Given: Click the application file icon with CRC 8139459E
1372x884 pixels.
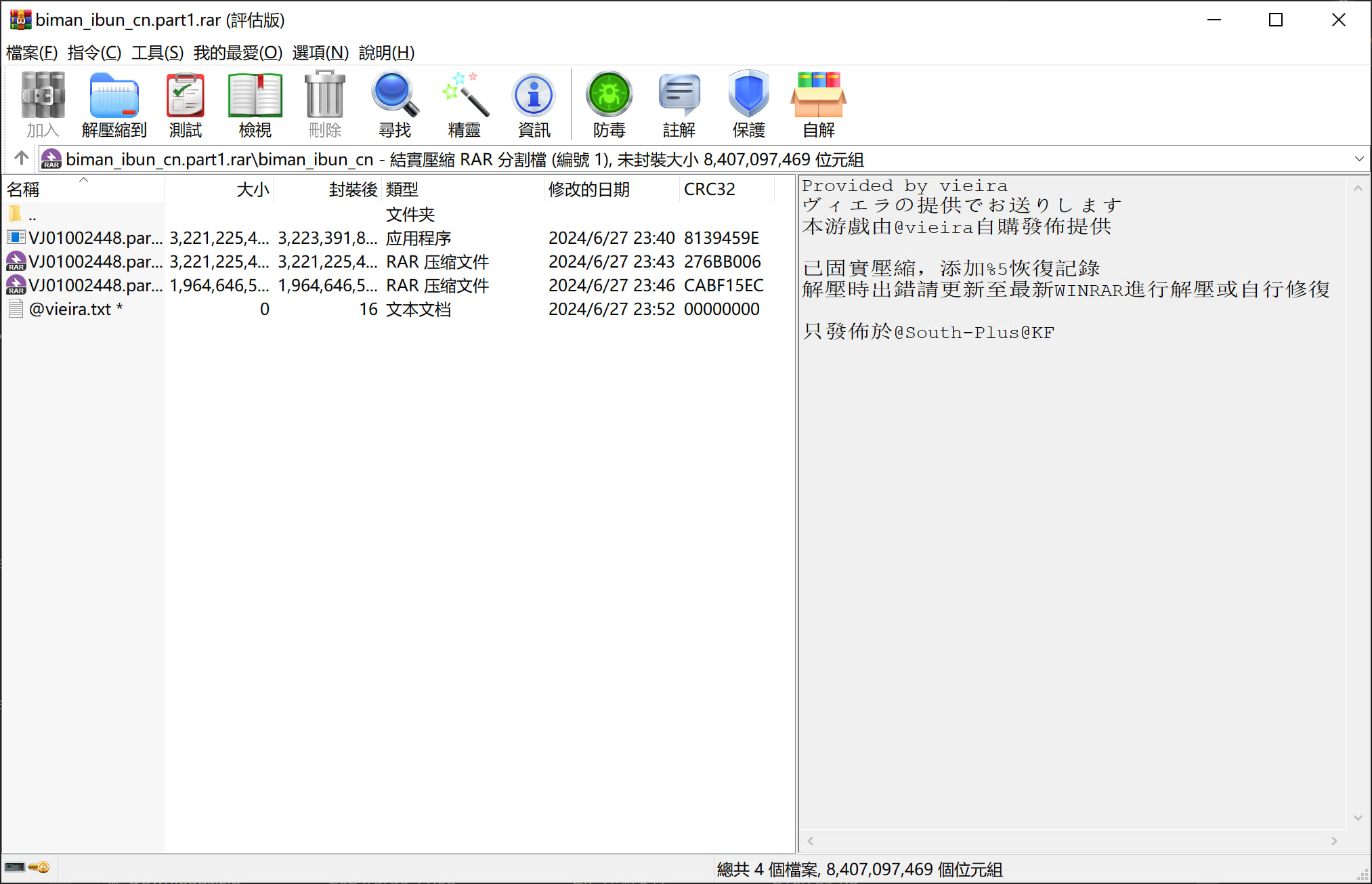Looking at the screenshot, I should click(16, 238).
